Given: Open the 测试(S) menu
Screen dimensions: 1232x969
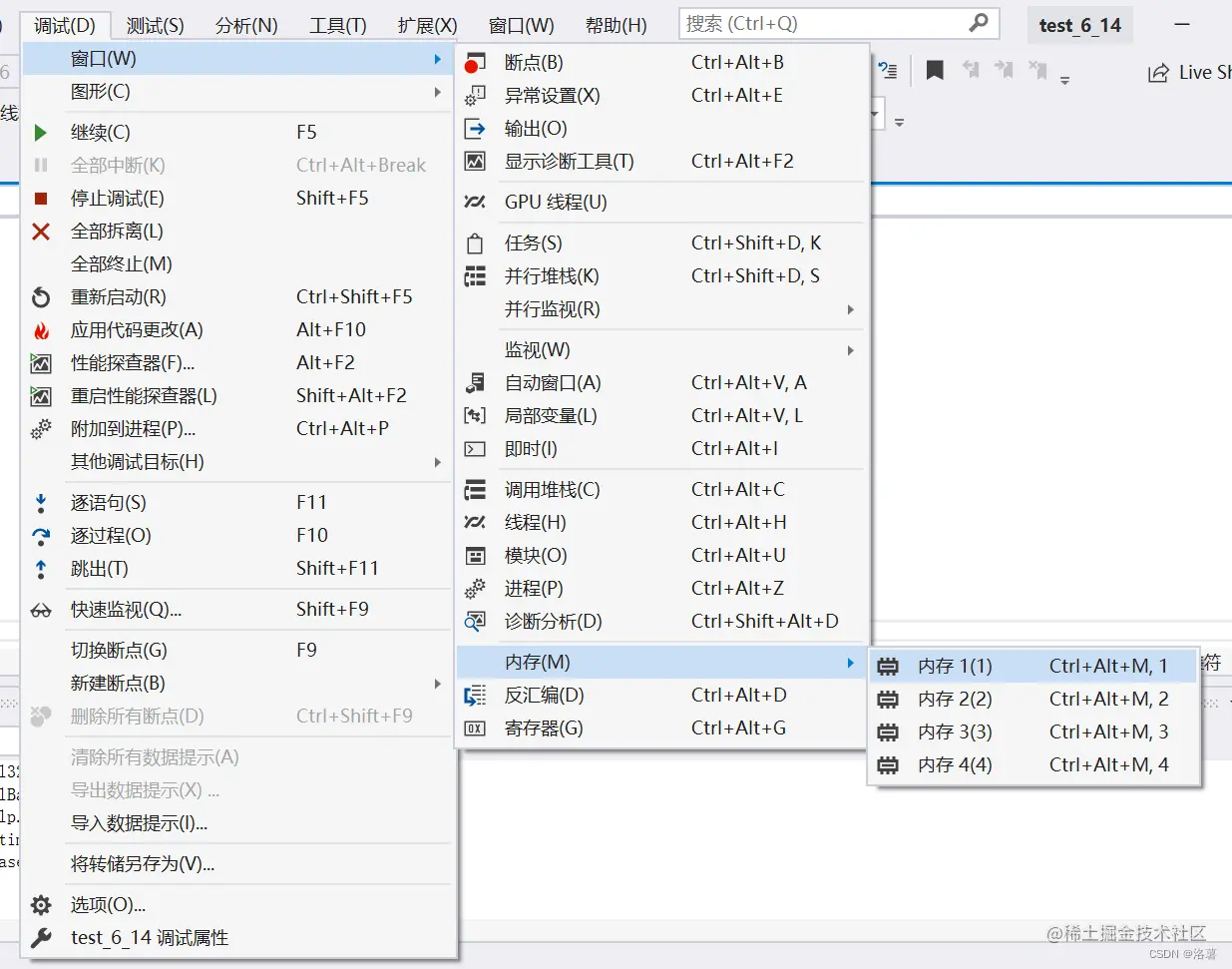Looking at the screenshot, I should tap(155, 25).
